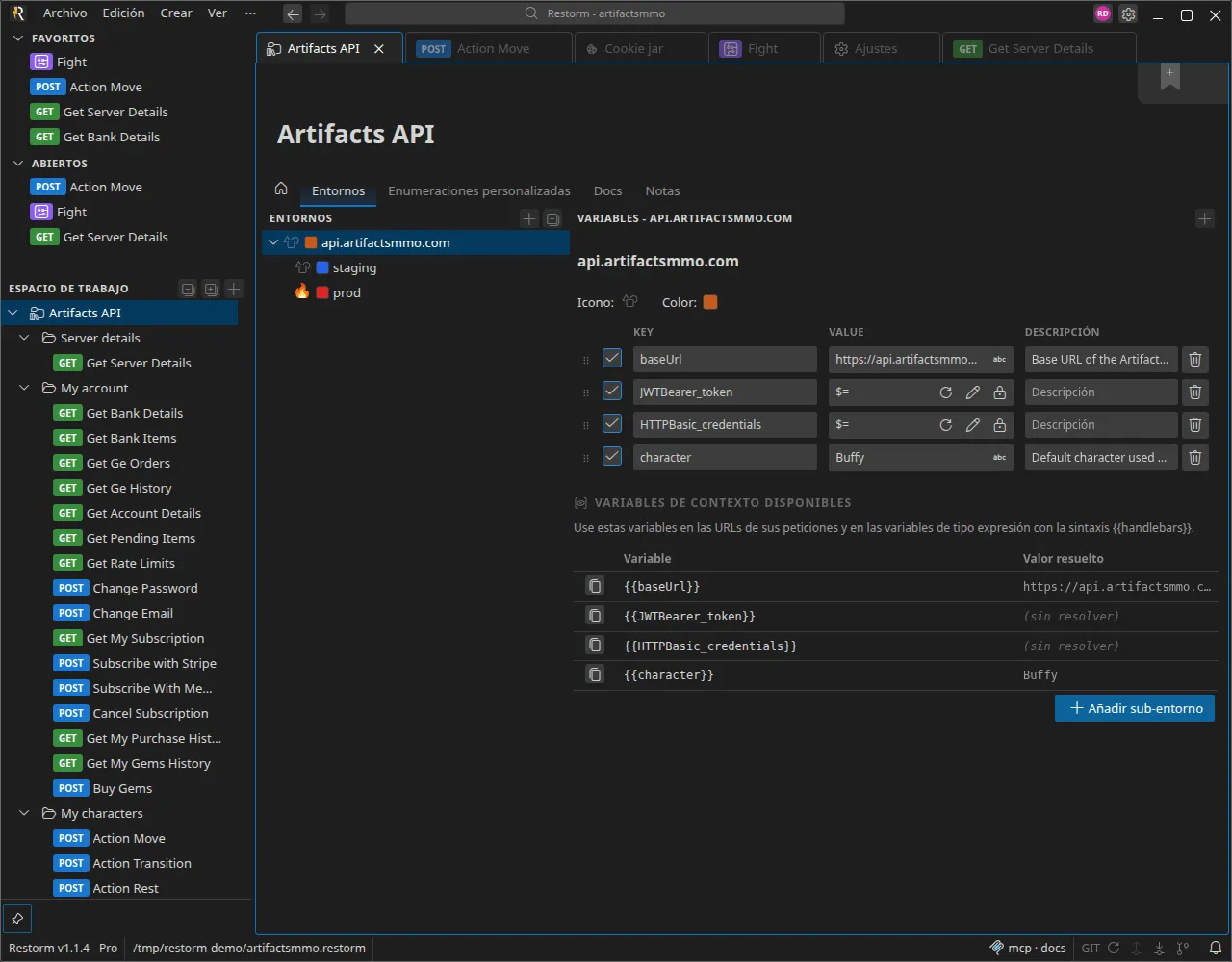Delete the HTTPBasic_credentials variable
The height and width of the screenshot is (962, 1232).
[1195, 424]
